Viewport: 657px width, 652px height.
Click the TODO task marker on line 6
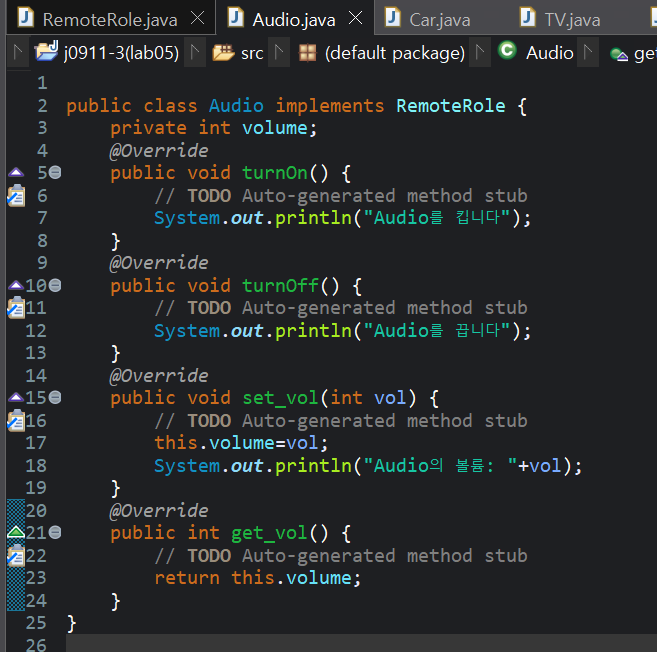[16, 196]
